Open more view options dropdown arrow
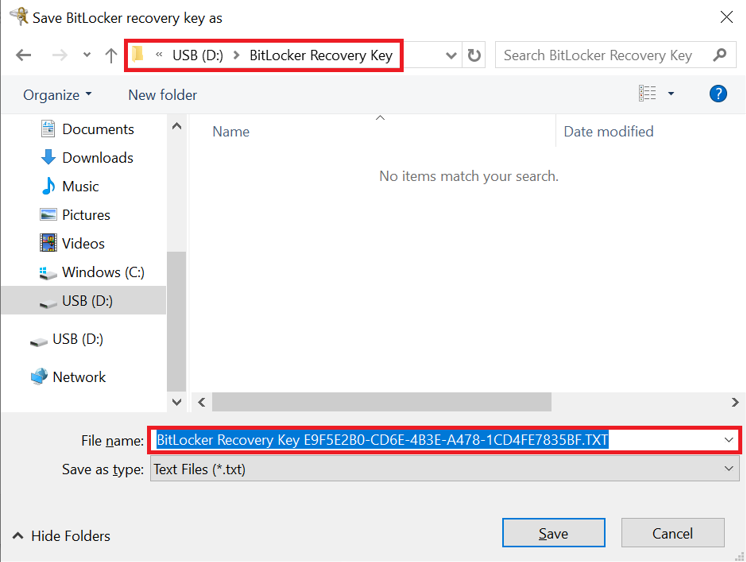Viewport: 746px width, 562px height. click(671, 94)
